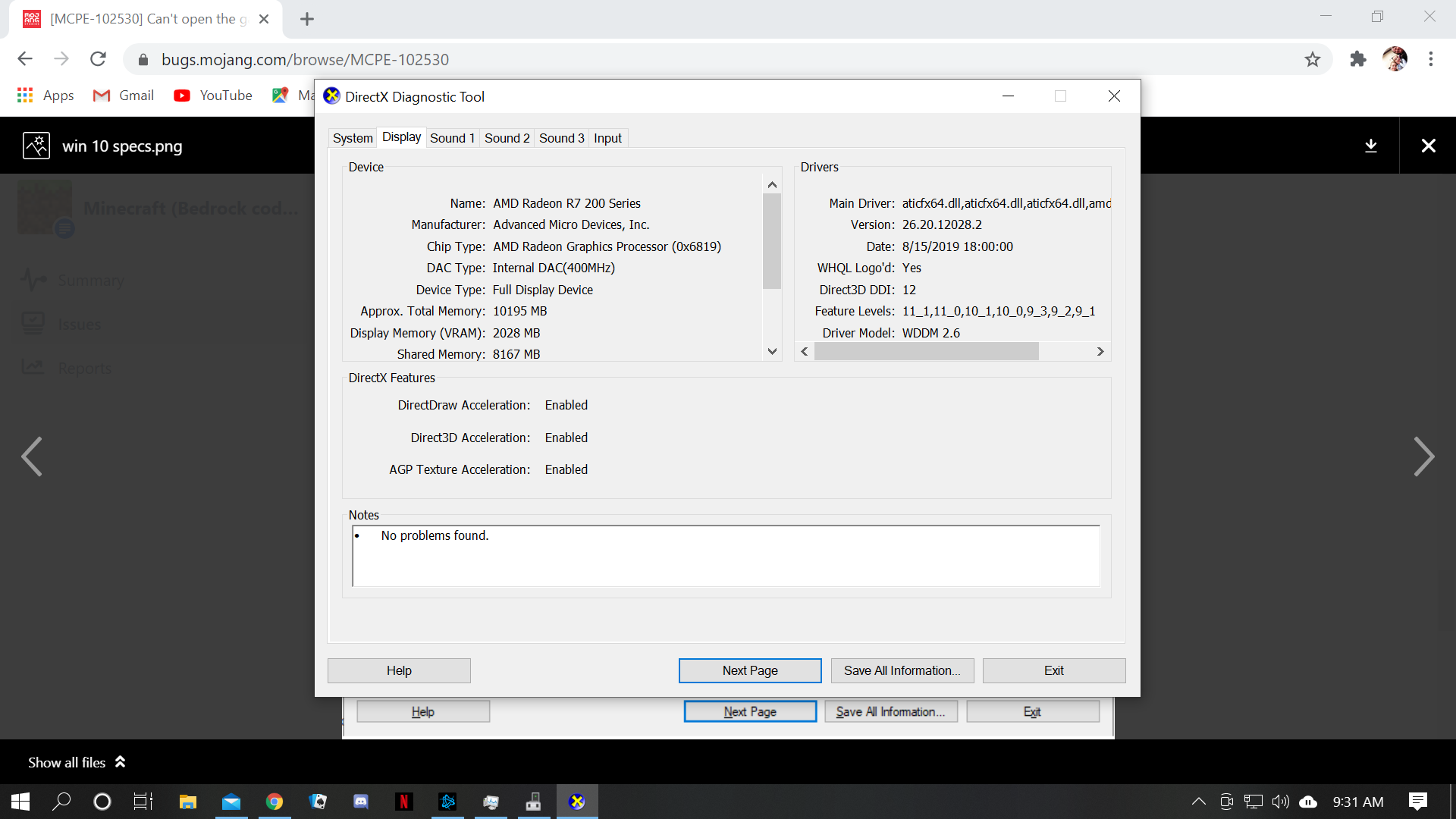Select the Input tab
The height and width of the screenshot is (819, 1456).
pos(607,138)
